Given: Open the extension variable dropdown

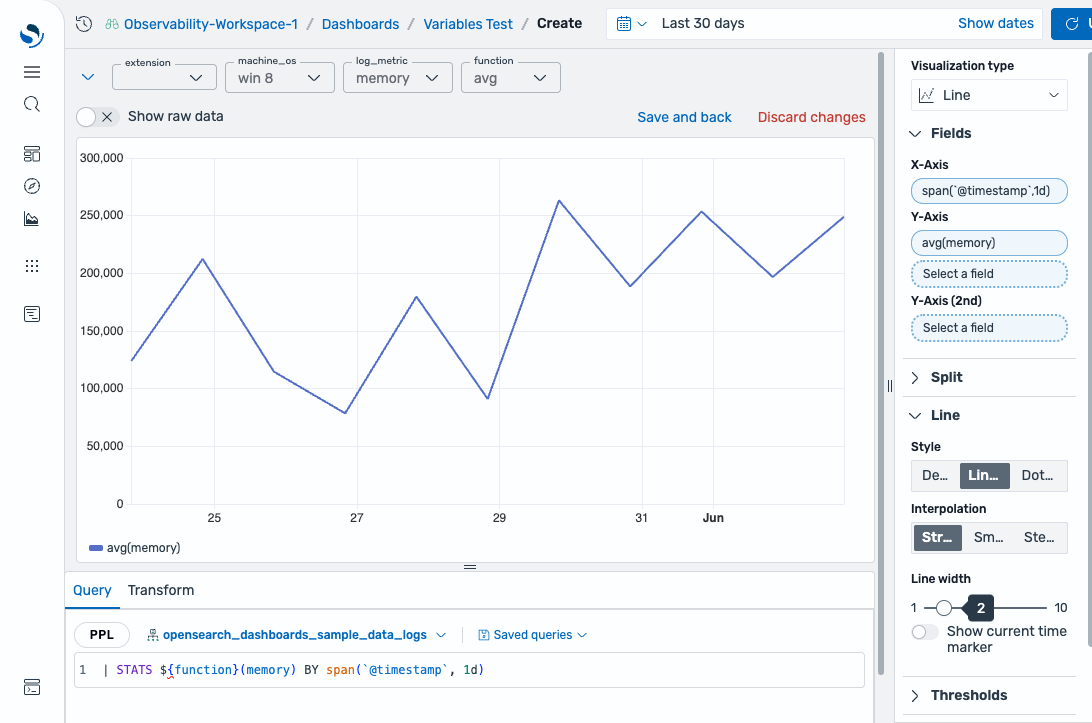Looking at the screenshot, I should tap(164, 77).
